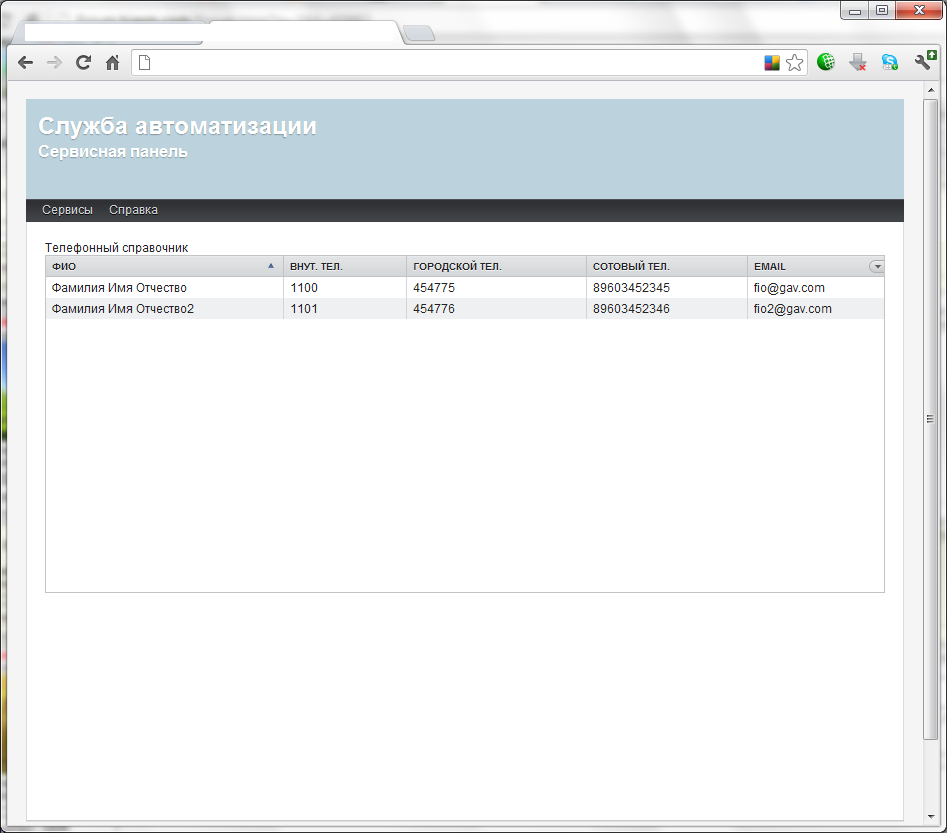Click the green globe extension icon
This screenshot has height=833, width=947.
[x=826, y=62]
